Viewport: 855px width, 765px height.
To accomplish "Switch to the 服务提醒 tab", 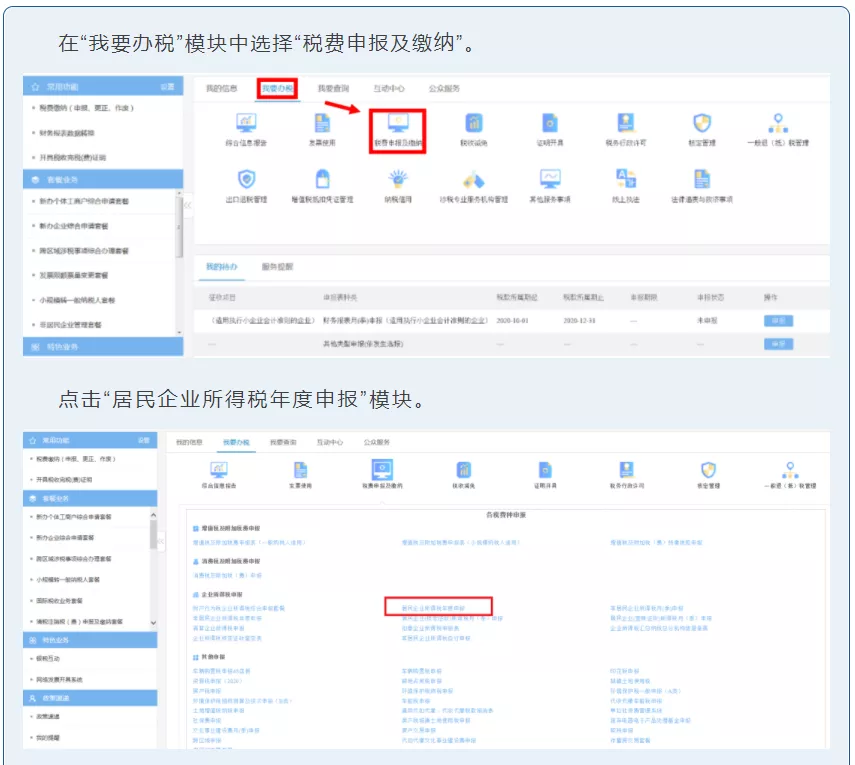I will [277, 267].
